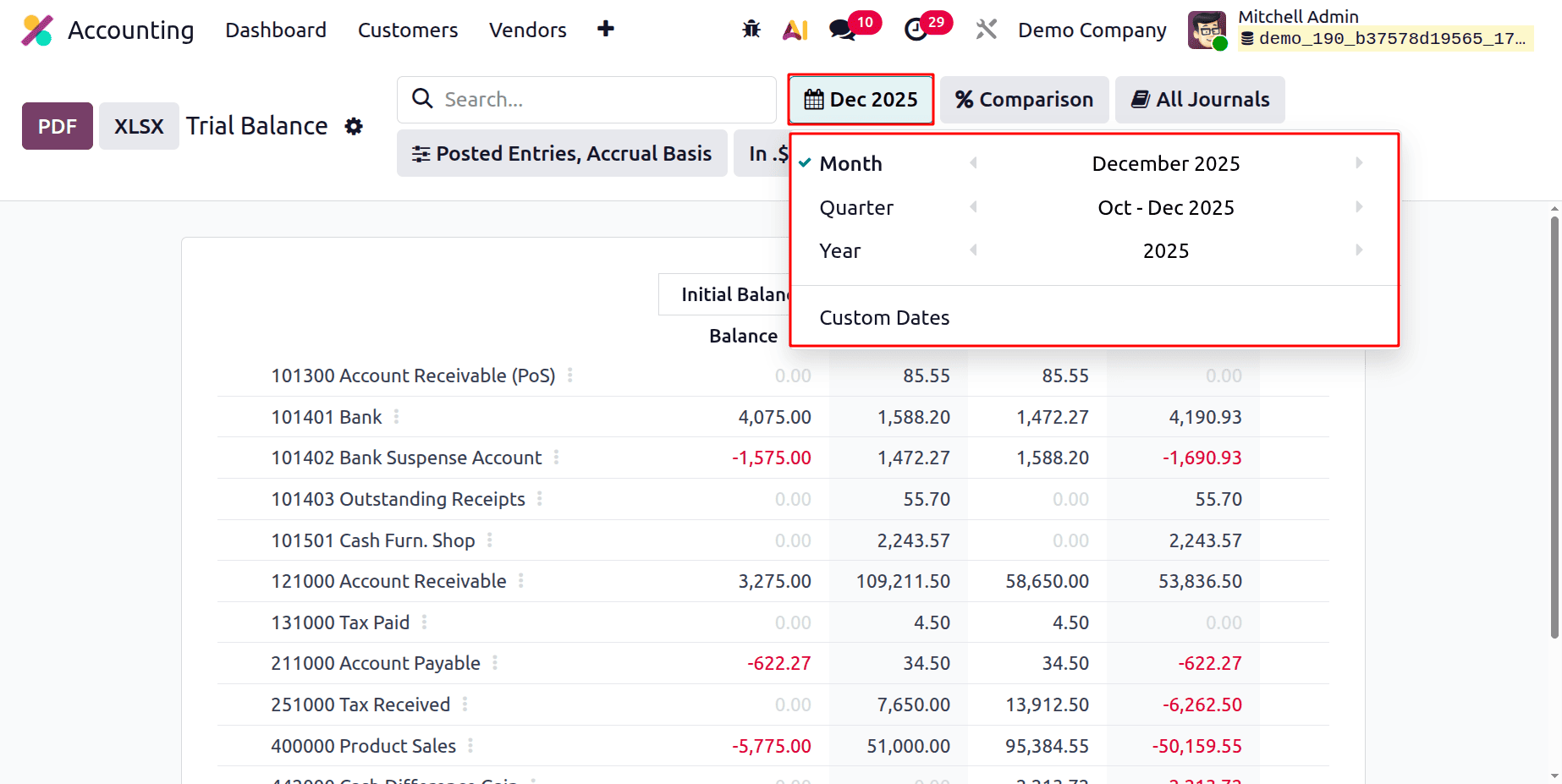
Task: Open options menu for 400000 Product Sales
Action: click(x=470, y=745)
